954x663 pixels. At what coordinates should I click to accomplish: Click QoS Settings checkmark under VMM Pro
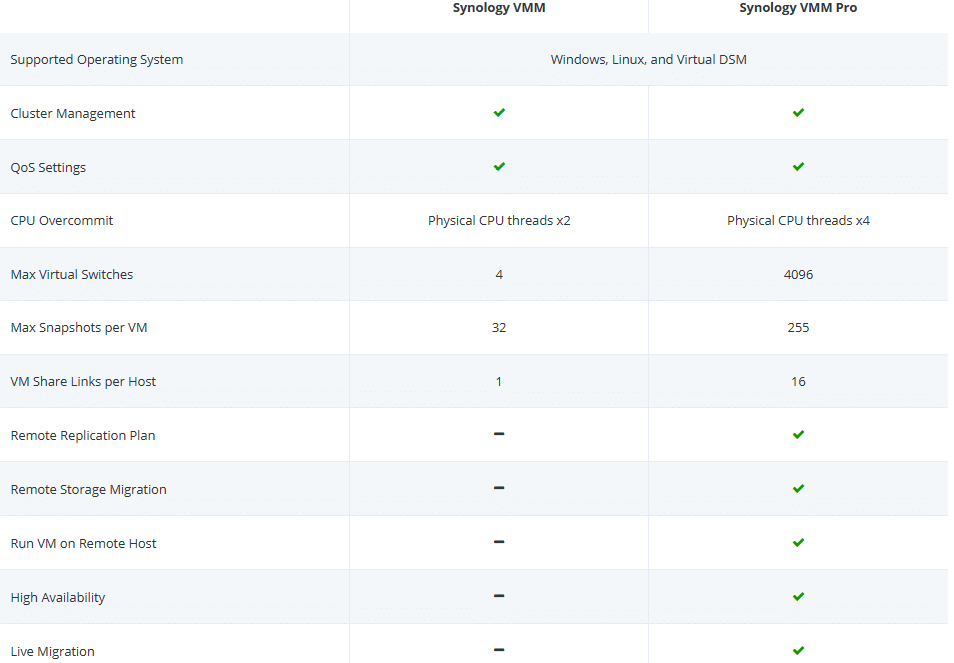[799, 167]
